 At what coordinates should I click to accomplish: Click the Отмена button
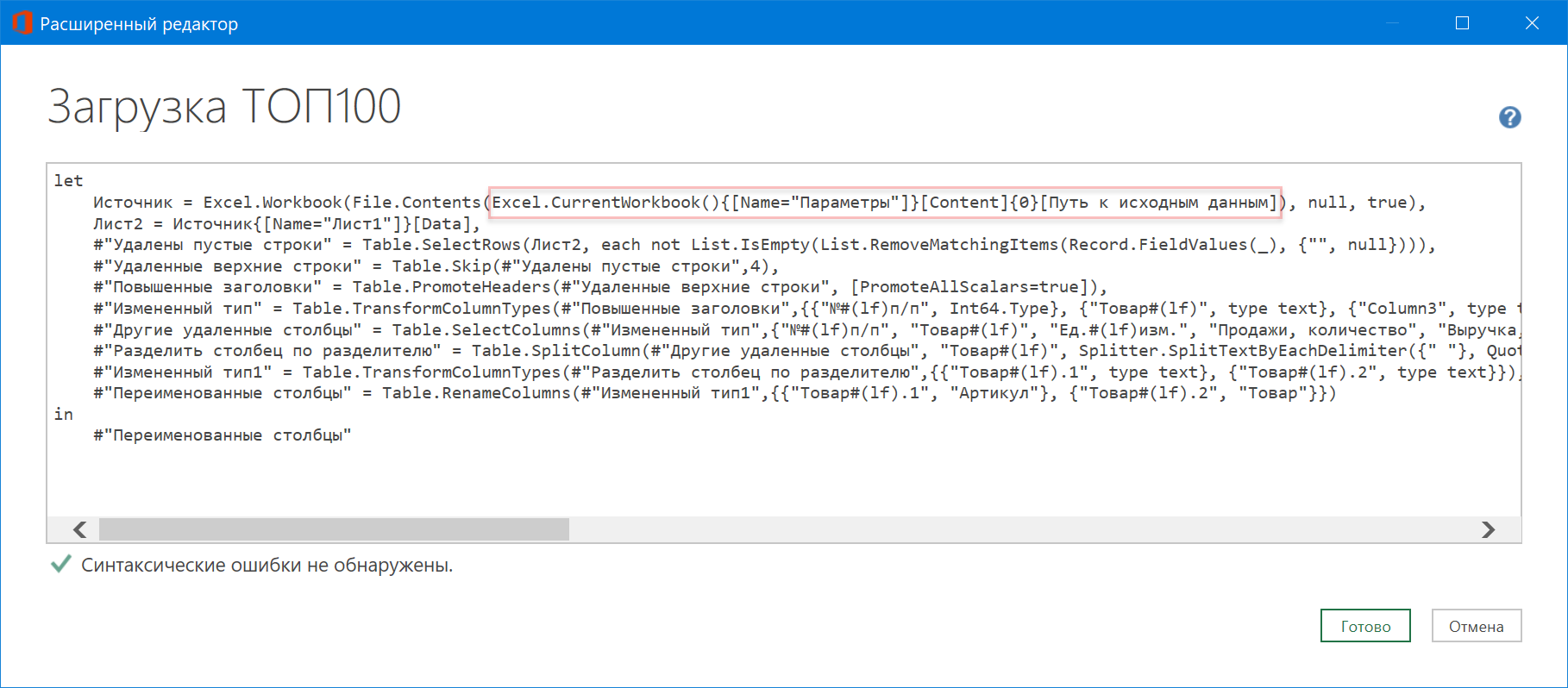1477,626
